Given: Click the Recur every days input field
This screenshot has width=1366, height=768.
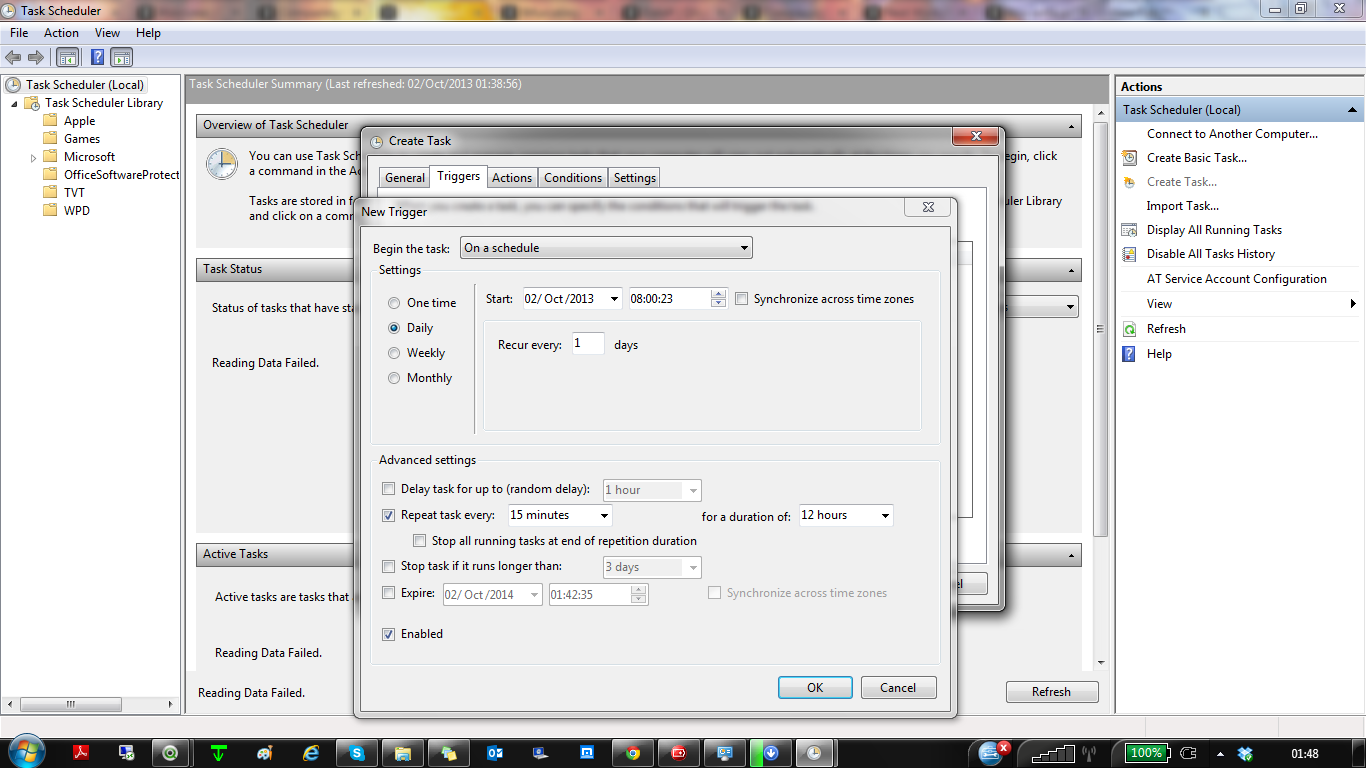Looking at the screenshot, I should tap(588, 344).
